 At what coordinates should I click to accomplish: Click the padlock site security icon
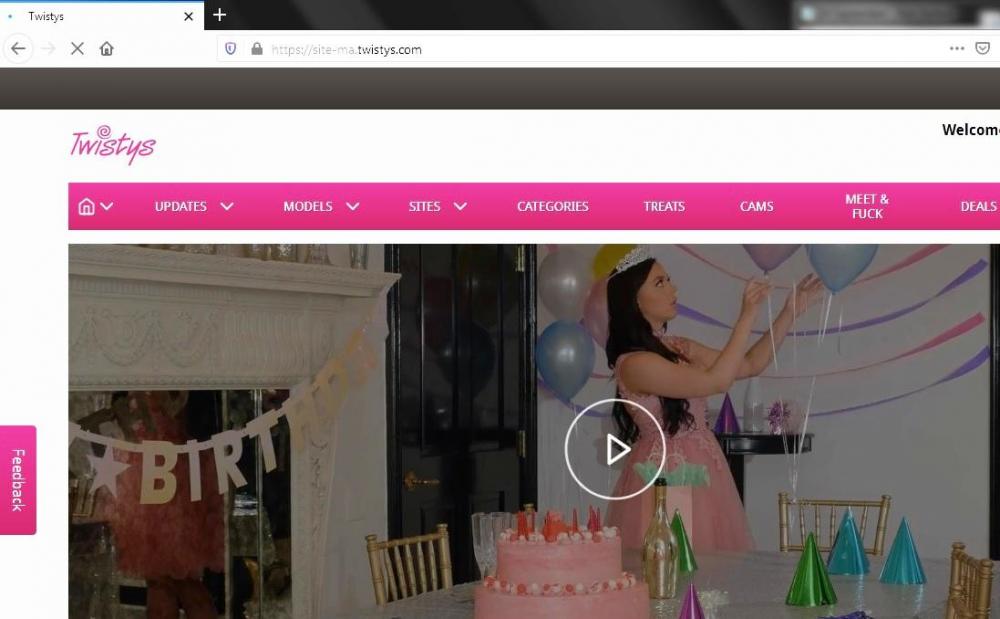click(x=256, y=49)
